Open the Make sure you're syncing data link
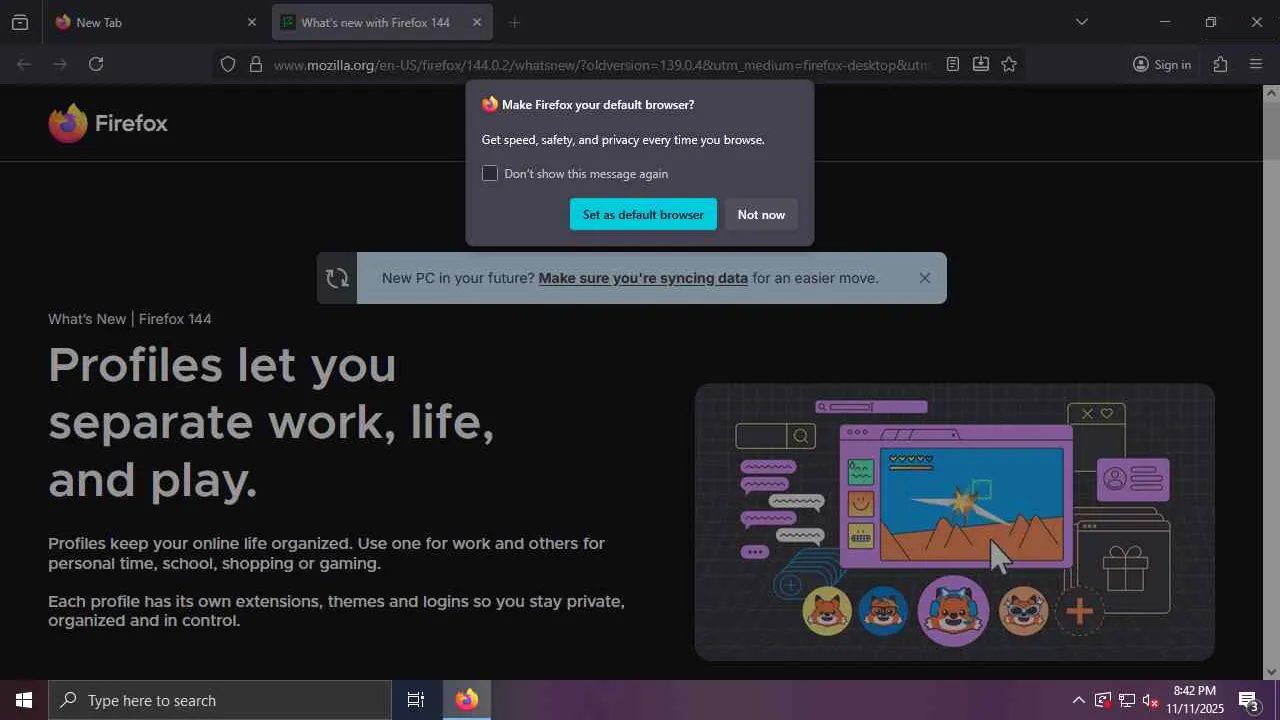The image size is (1280, 720). 643,278
